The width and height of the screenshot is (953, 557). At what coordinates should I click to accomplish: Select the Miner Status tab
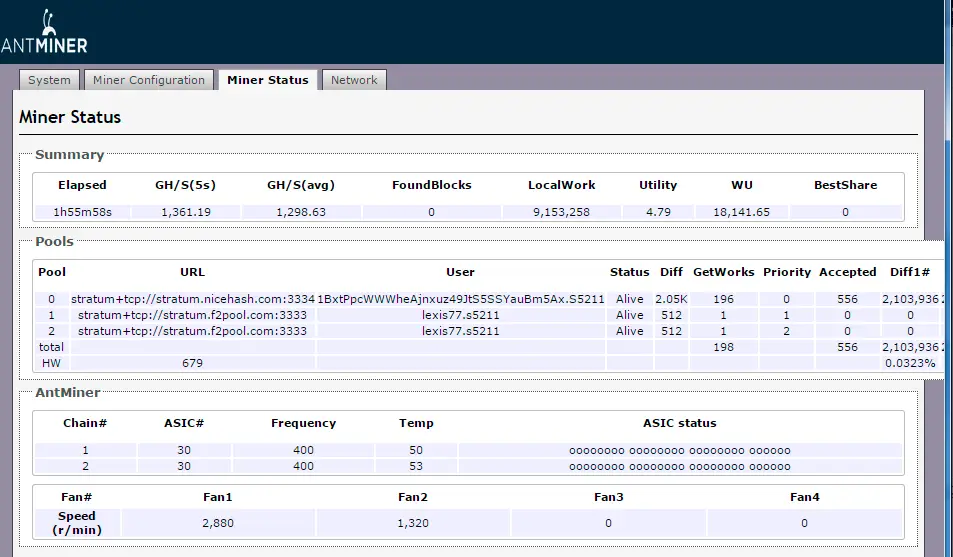point(267,80)
